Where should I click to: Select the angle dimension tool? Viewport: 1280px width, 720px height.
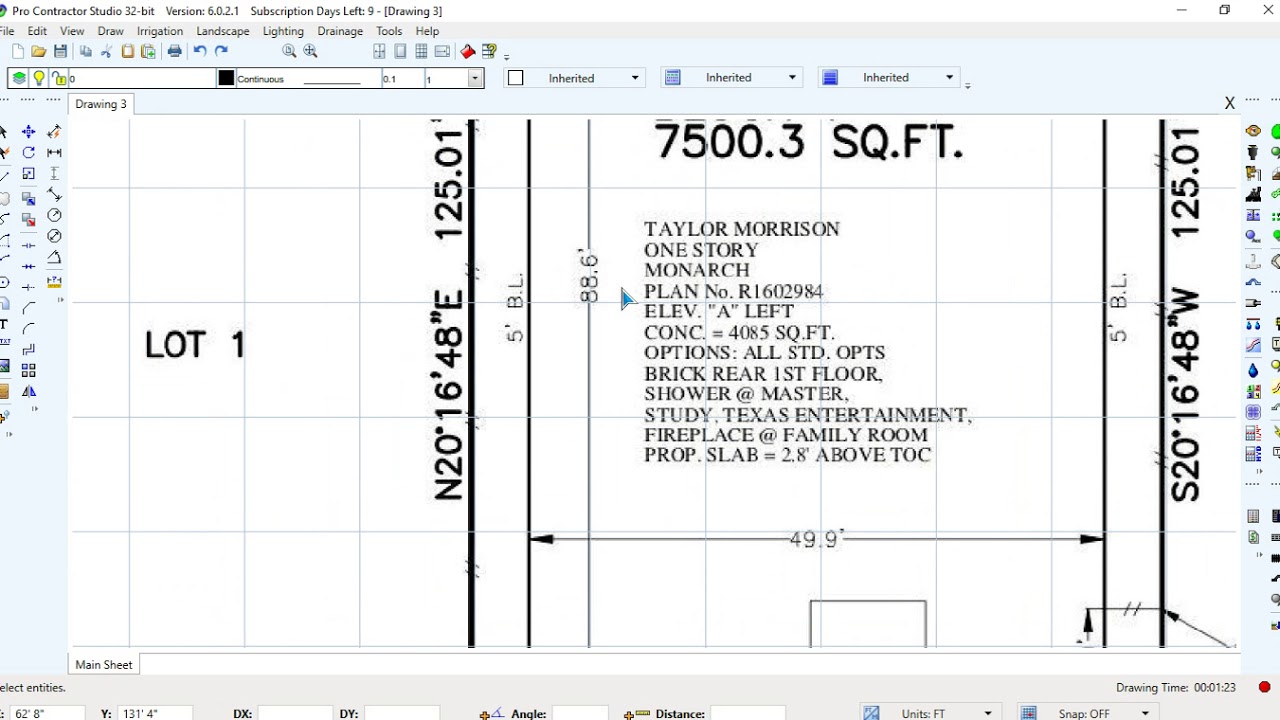54,258
